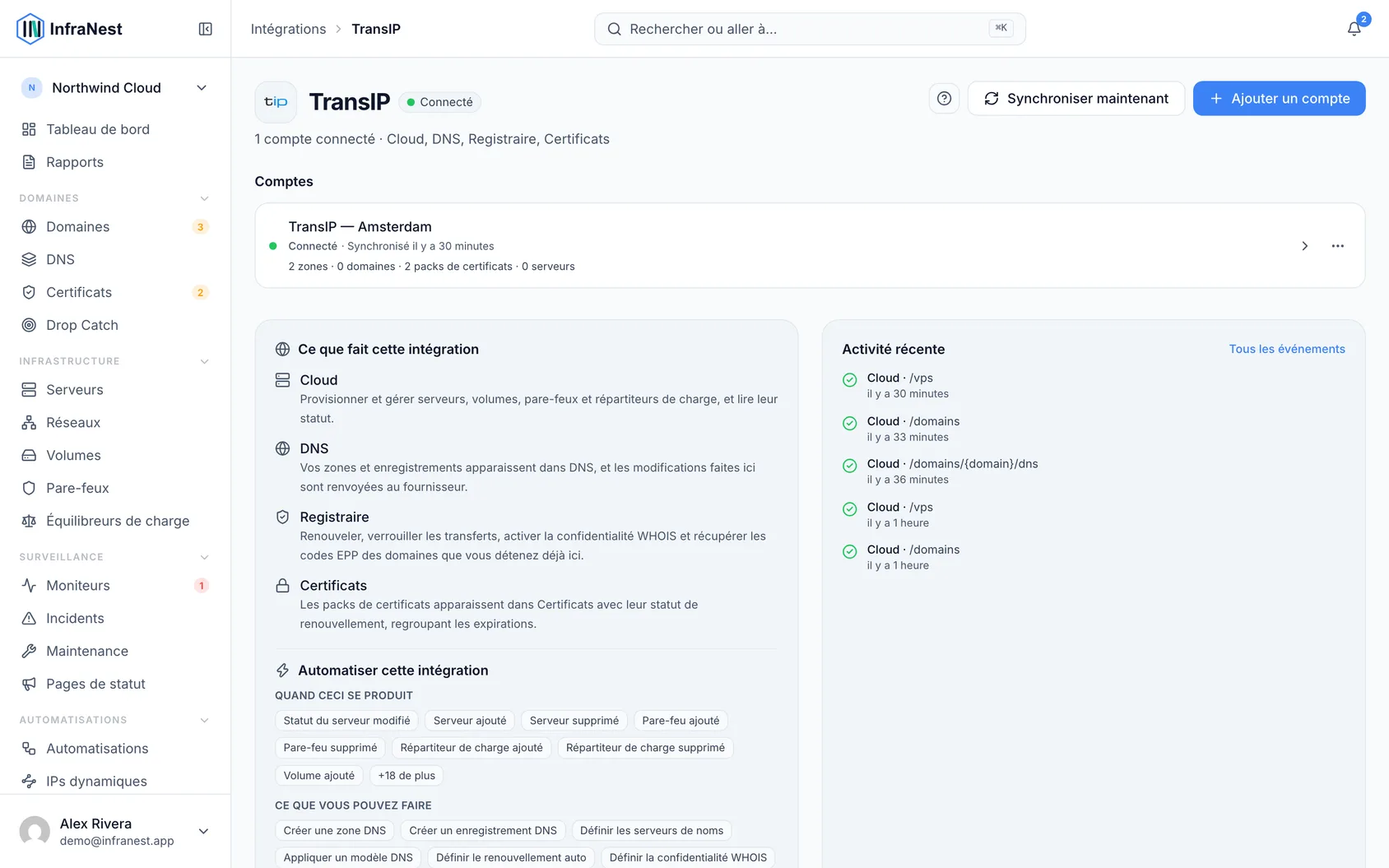Show the +18 de plus triggers
1389x868 pixels.
click(406, 775)
